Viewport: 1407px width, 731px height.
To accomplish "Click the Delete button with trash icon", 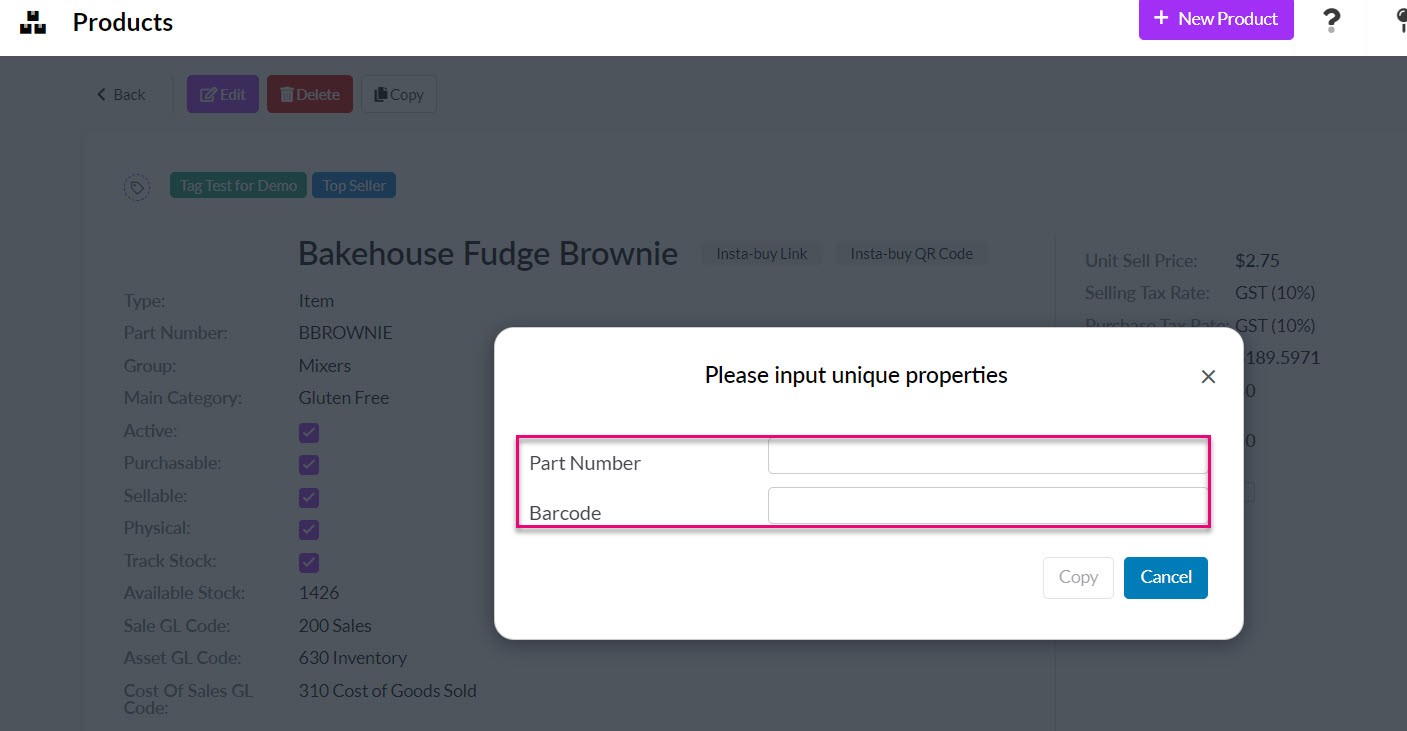I will coord(310,94).
